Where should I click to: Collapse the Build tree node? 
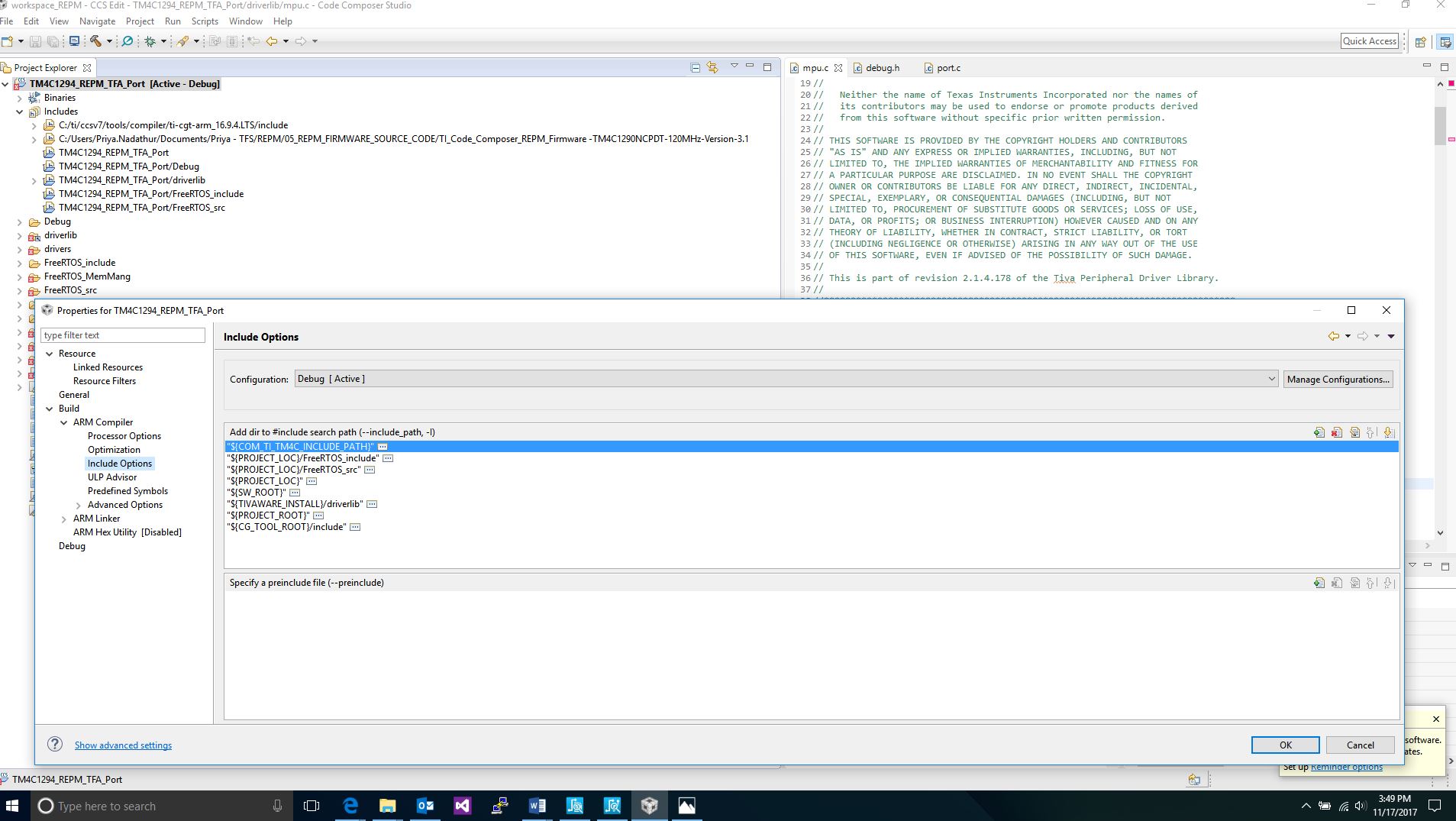50,409
